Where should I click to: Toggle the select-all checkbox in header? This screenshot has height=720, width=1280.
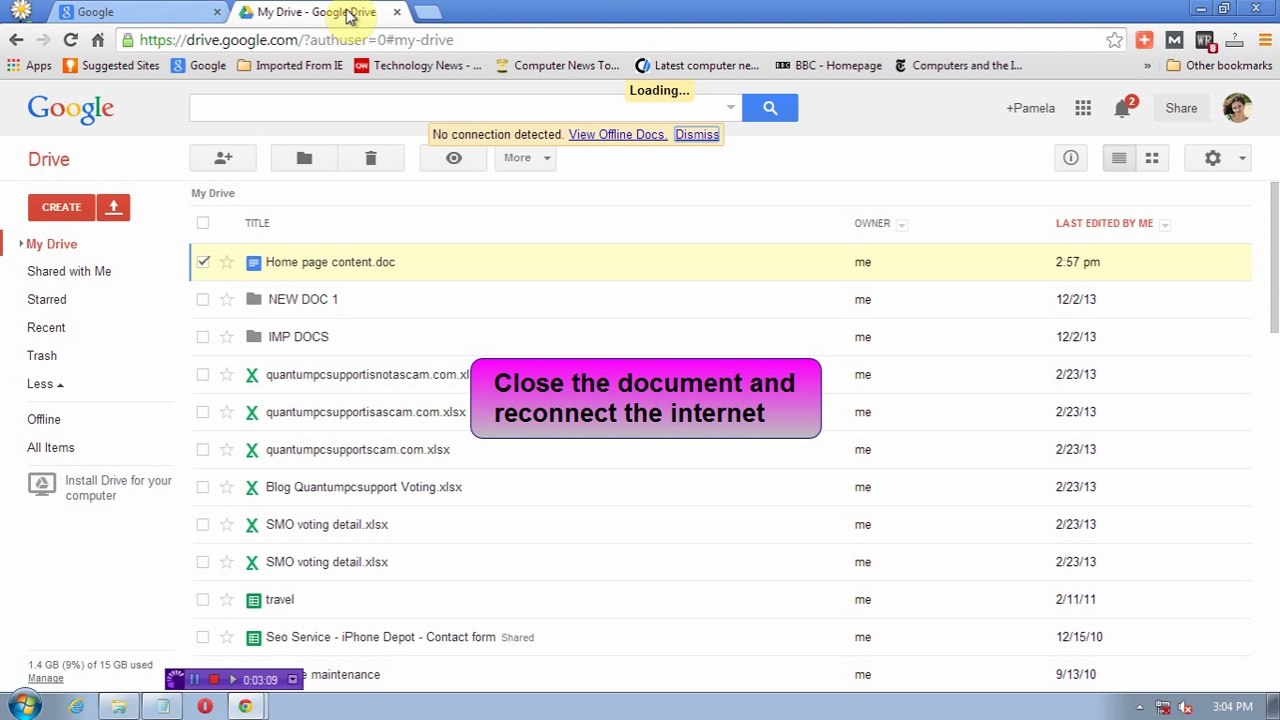203,223
